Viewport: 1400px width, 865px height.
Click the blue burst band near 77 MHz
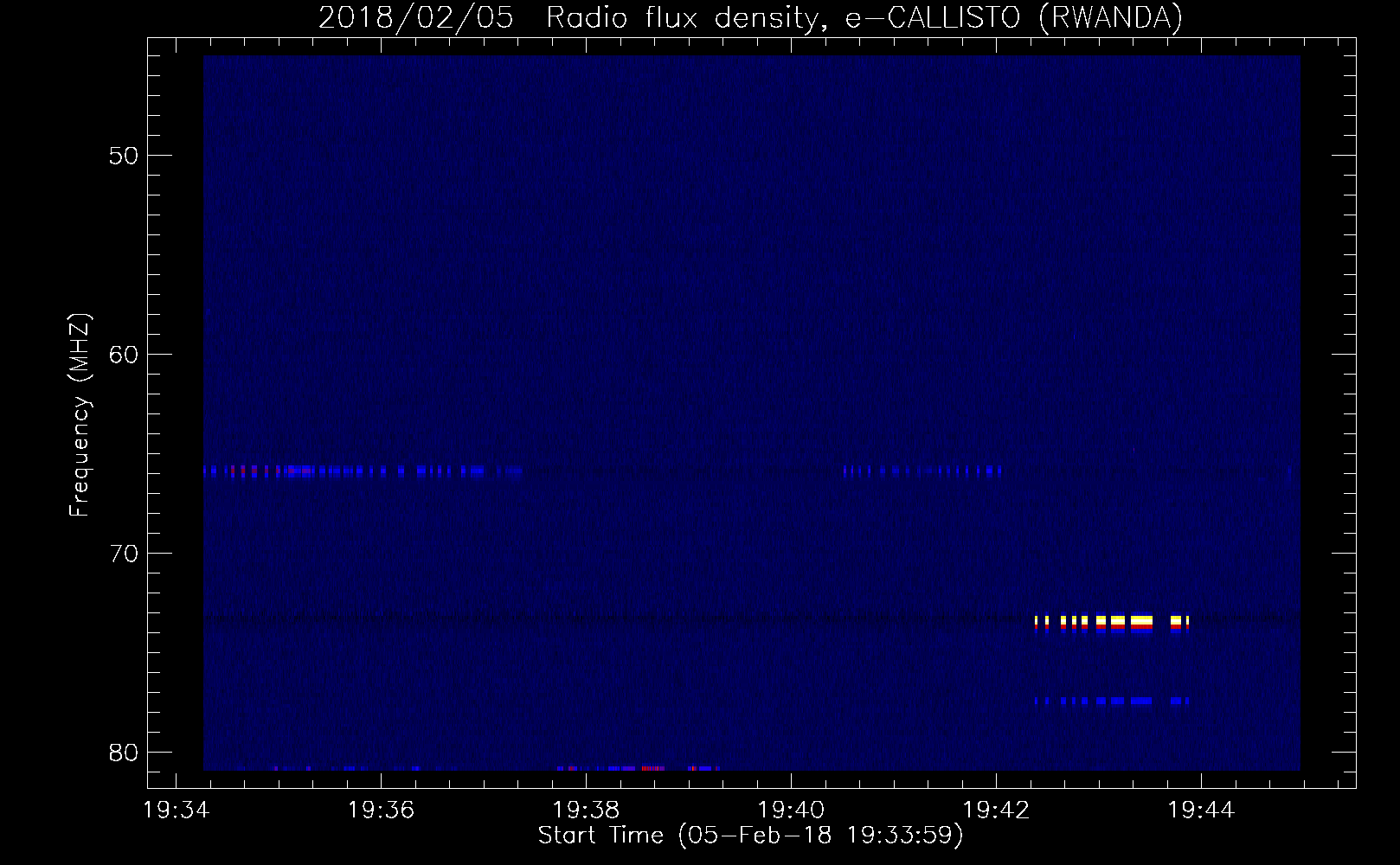click(x=1112, y=701)
